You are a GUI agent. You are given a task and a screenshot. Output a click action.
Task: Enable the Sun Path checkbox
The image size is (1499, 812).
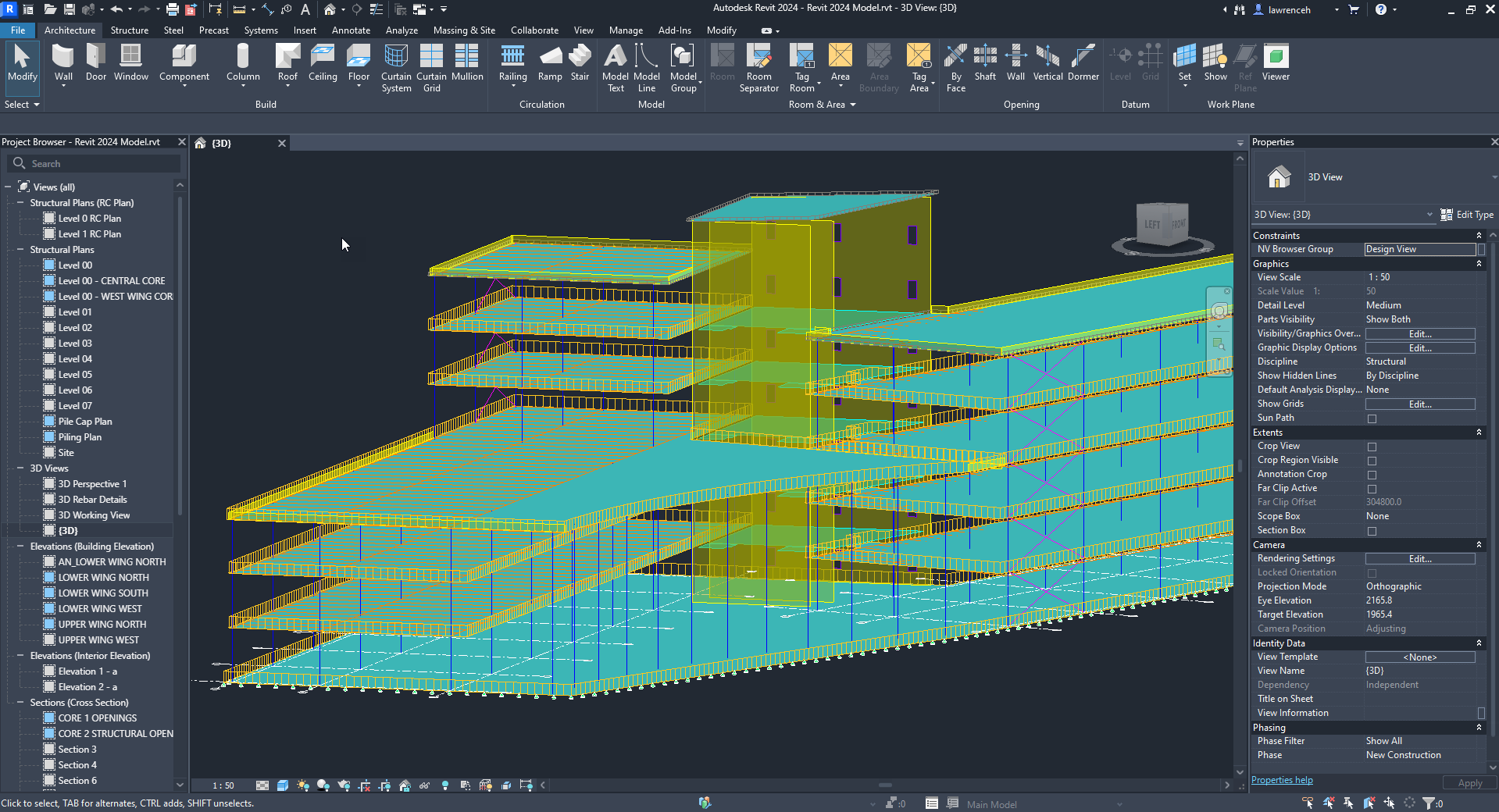coord(1372,418)
